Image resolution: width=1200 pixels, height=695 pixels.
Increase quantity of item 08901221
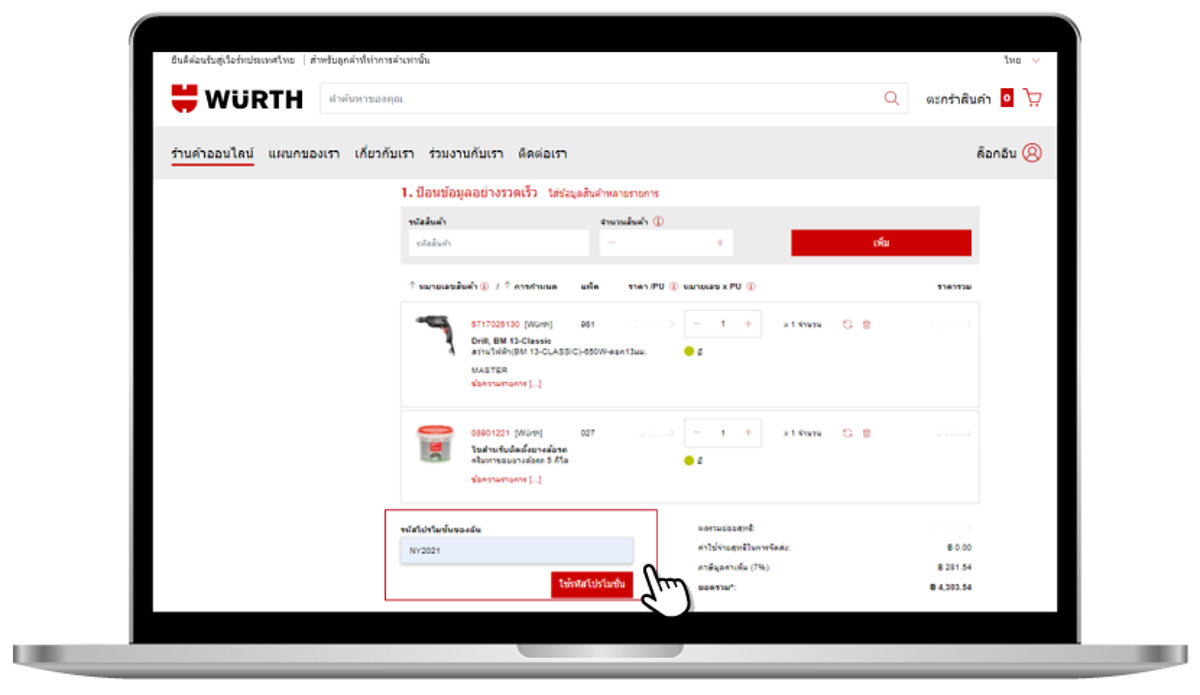tap(748, 433)
